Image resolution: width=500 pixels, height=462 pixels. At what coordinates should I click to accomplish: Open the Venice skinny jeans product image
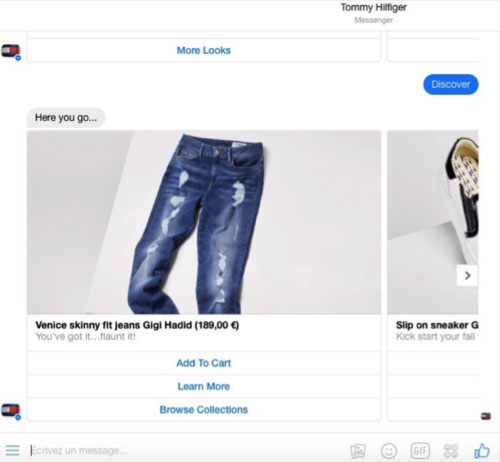(204, 222)
